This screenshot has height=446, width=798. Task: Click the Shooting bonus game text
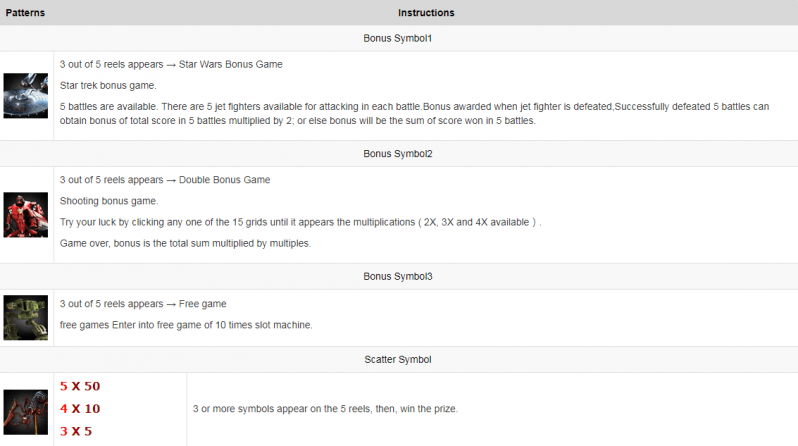pos(109,201)
